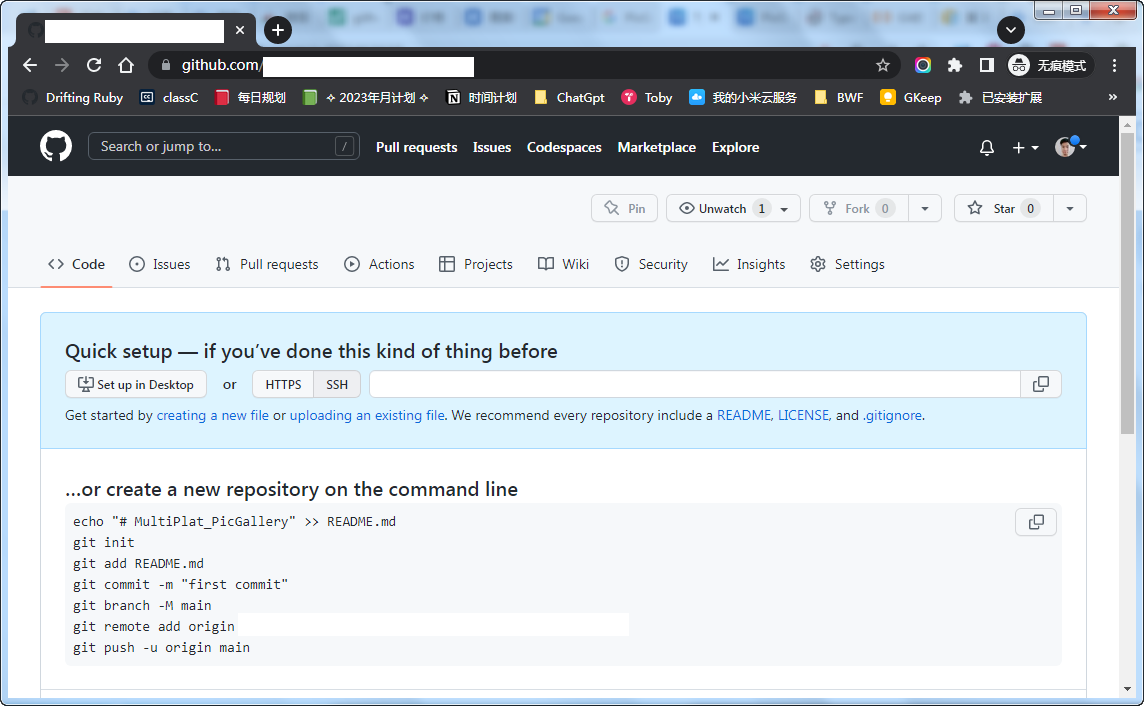Go back with the browser back arrow
1144x706 pixels.
[30, 66]
